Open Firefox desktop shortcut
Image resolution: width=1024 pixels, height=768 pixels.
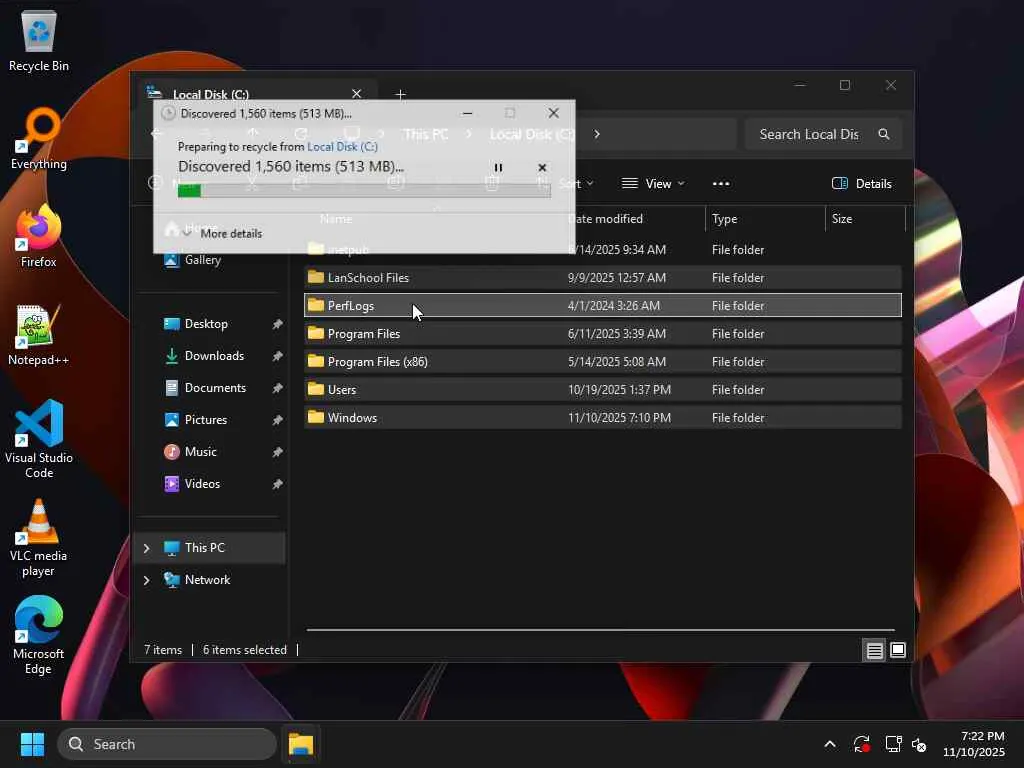[39, 237]
